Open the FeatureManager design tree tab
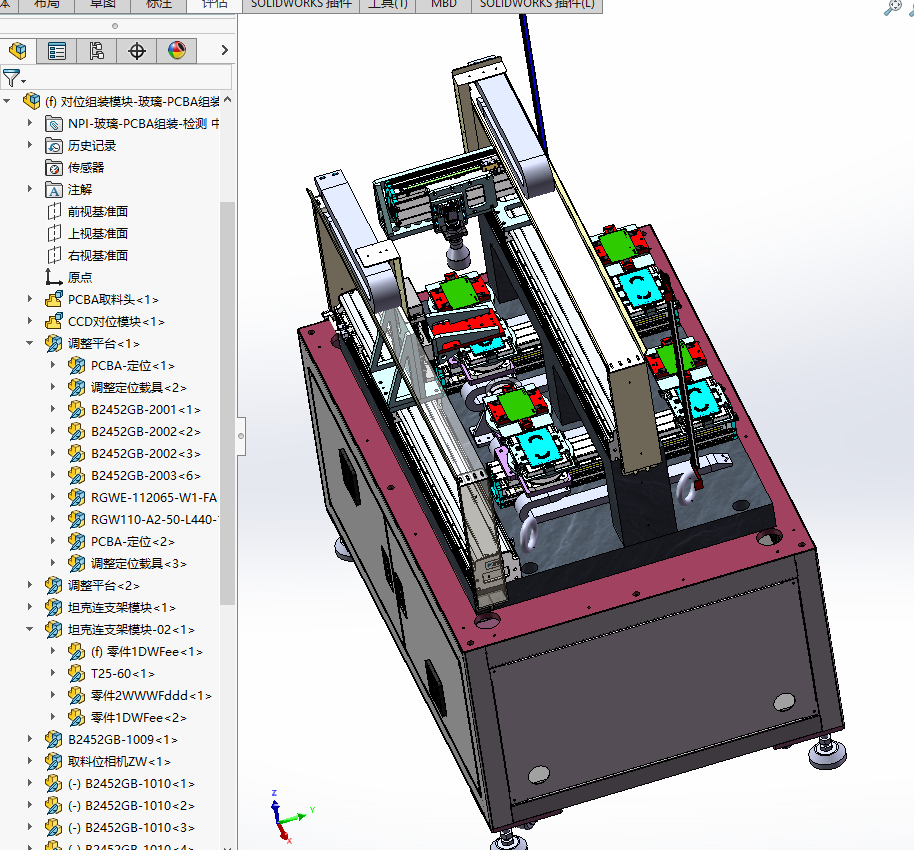This screenshot has width=914, height=850. click(x=17, y=51)
